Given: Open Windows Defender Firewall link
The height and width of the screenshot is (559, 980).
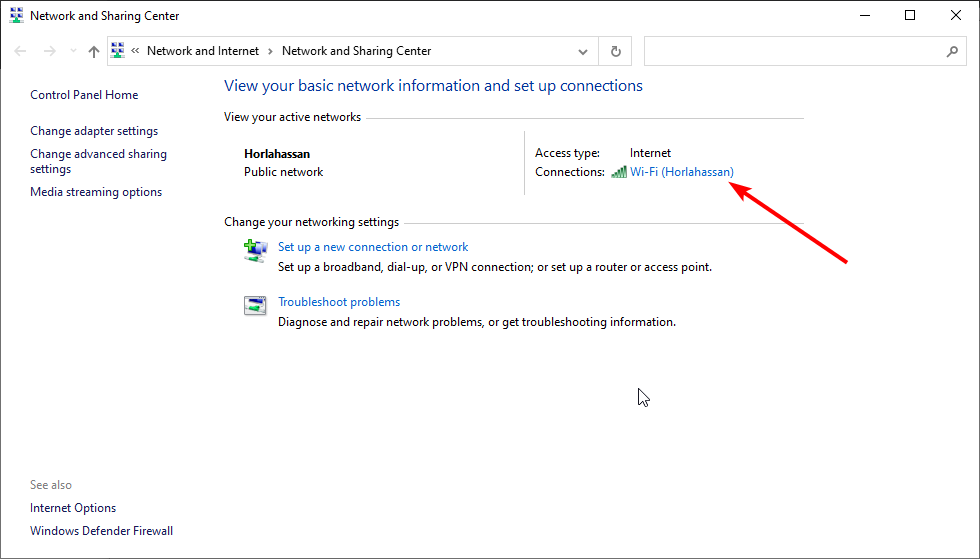Looking at the screenshot, I should tap(101, 531).
